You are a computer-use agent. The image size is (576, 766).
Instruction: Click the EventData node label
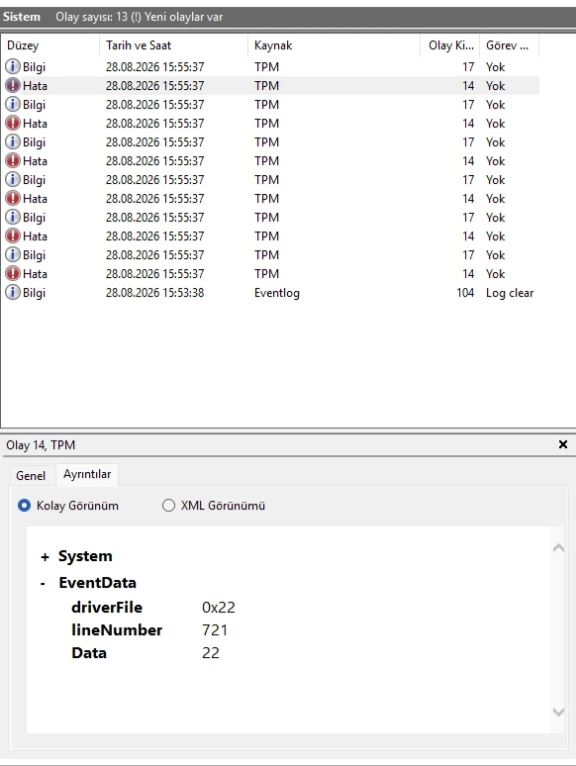point(97,582)
